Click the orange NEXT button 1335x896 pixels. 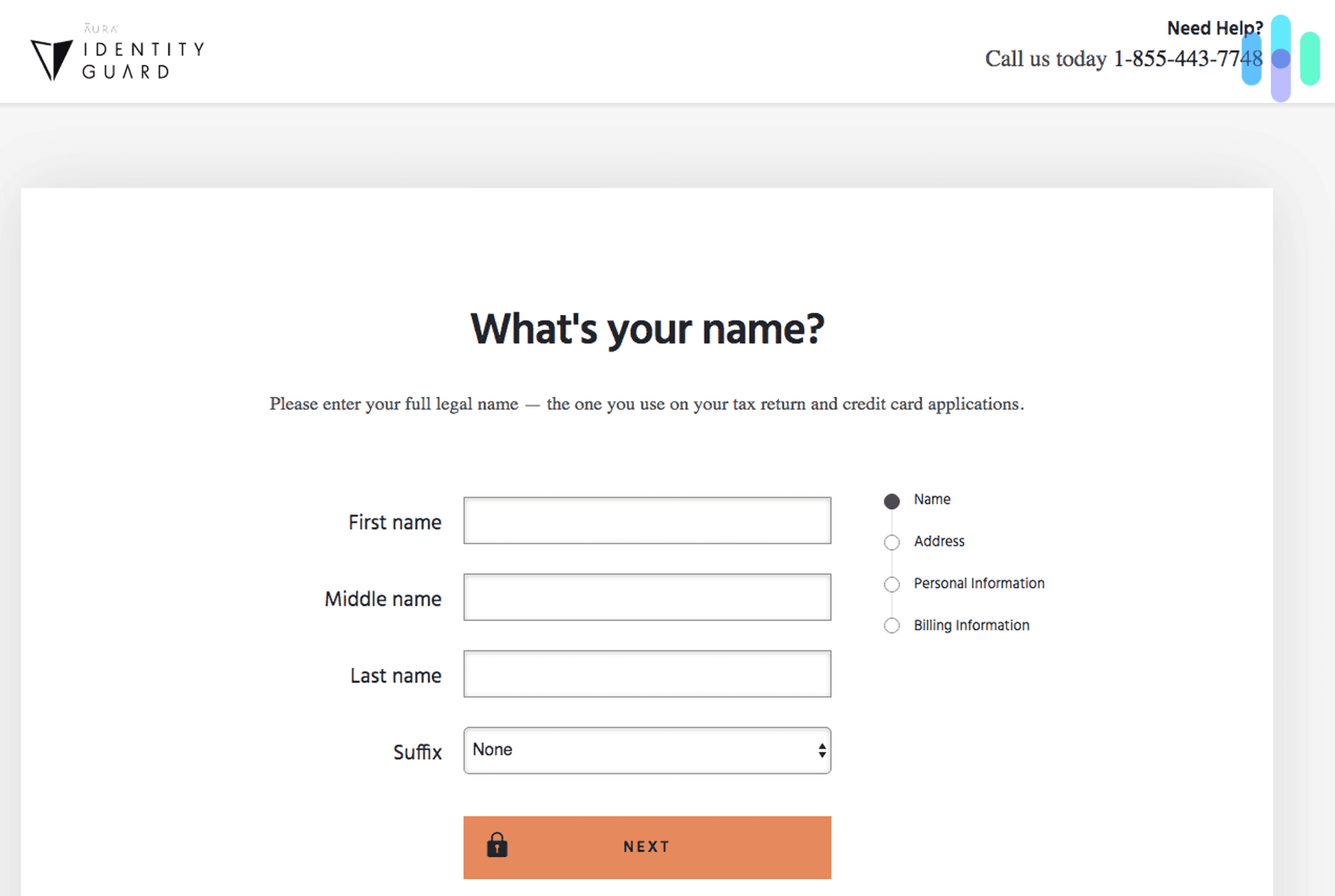click(646, 846)
